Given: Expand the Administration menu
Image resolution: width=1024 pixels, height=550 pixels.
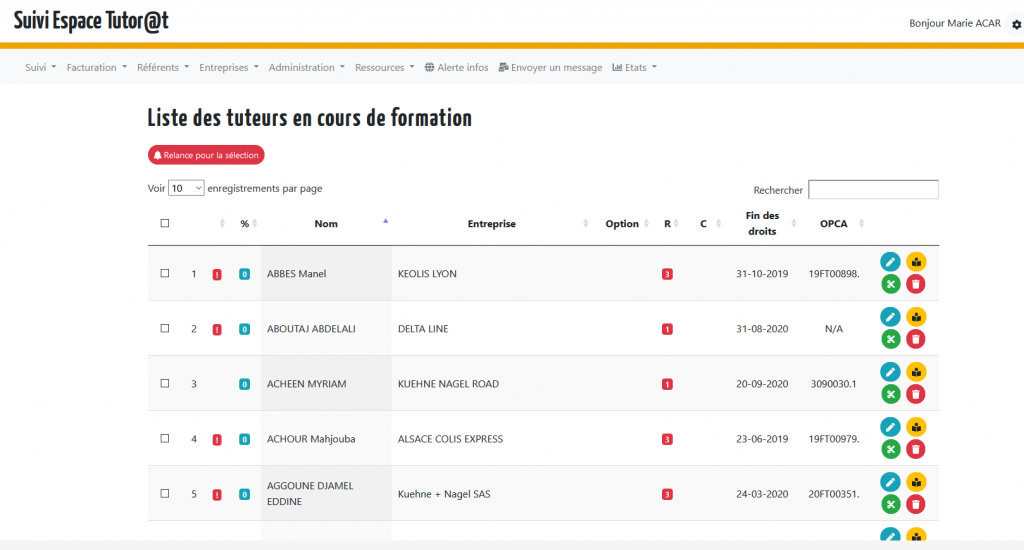Looking at the screenshot, I should coord(306,67).
